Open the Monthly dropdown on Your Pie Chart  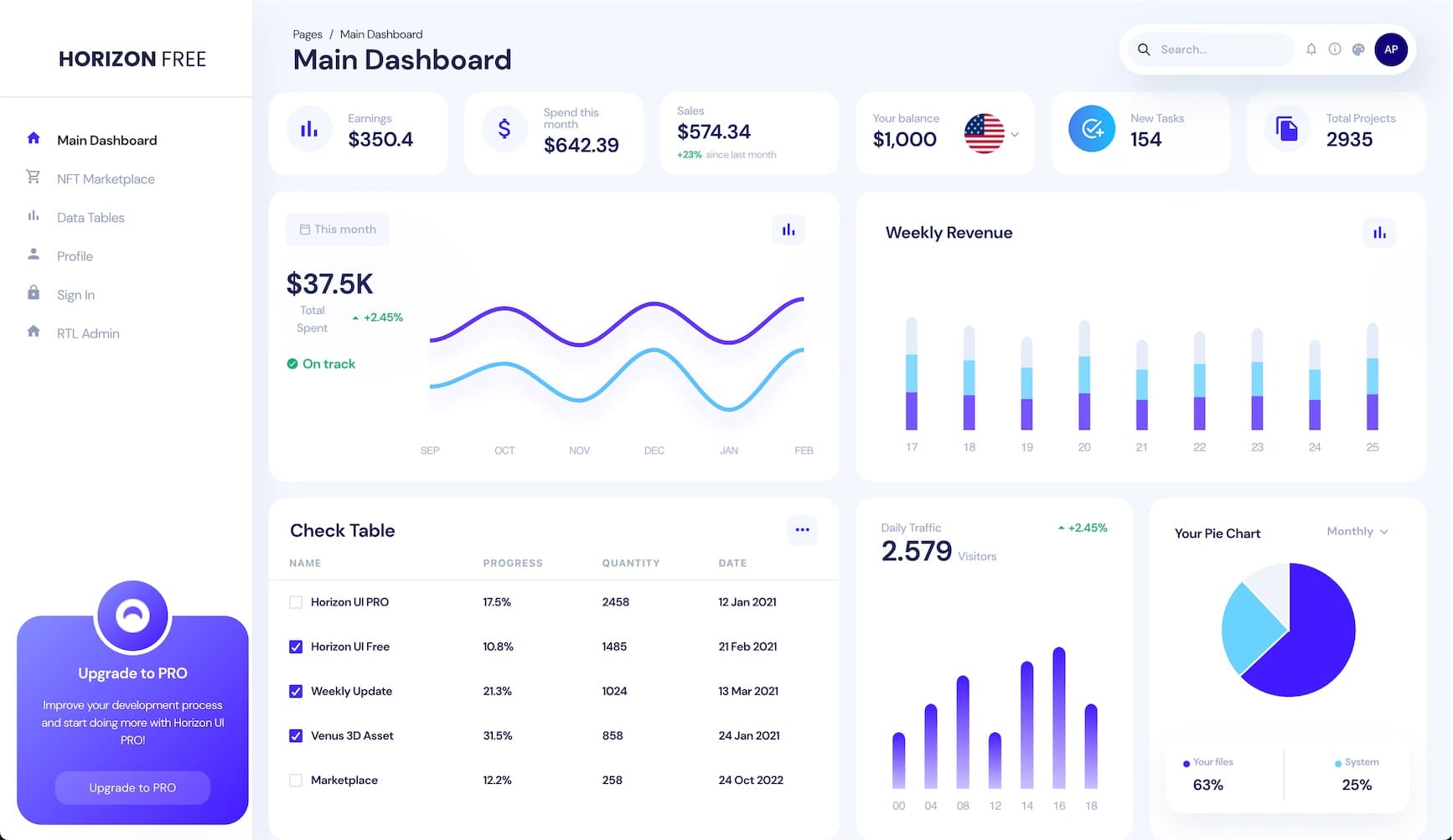click(x=1356, y=531)
